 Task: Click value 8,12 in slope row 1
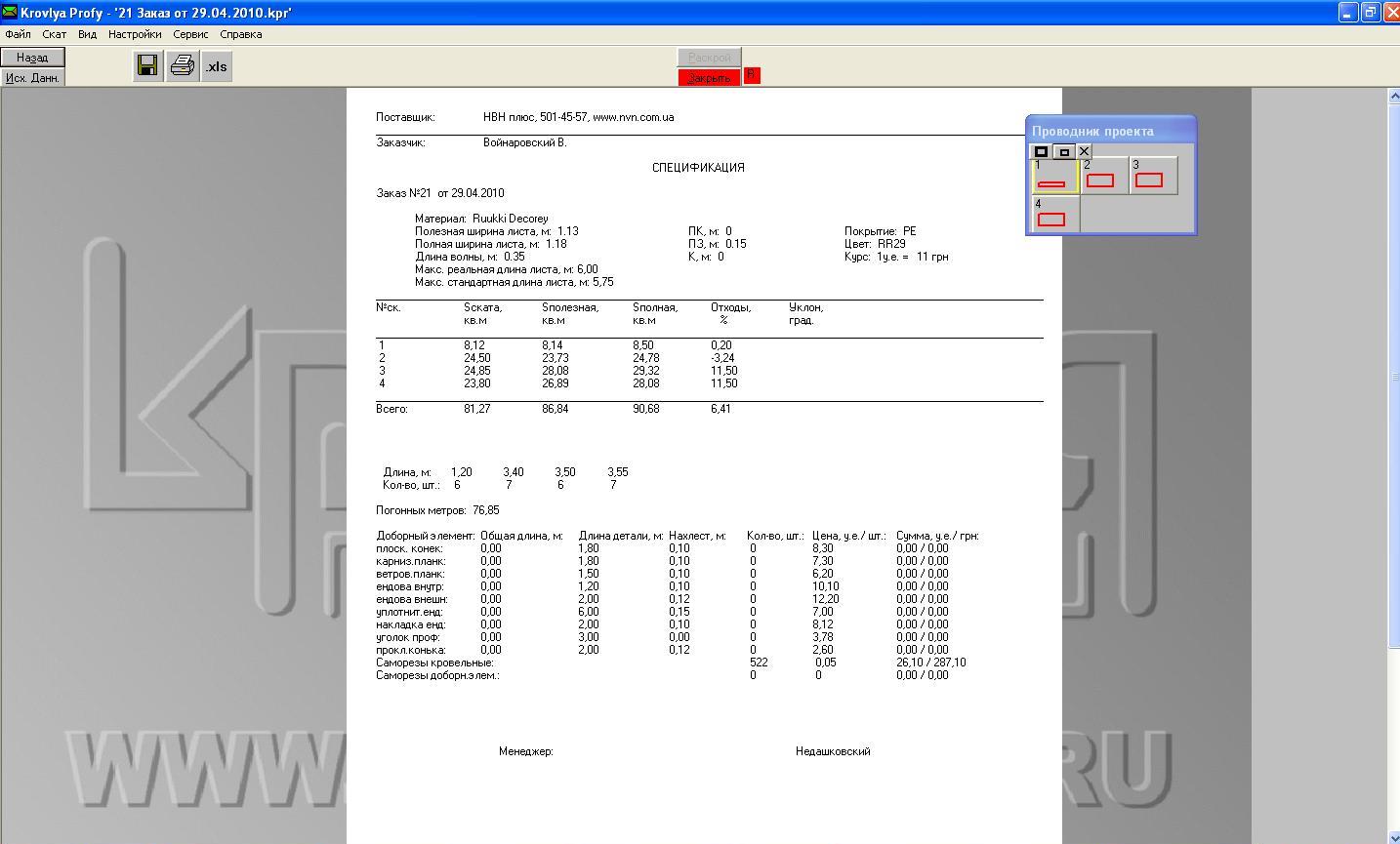(474, 345)
